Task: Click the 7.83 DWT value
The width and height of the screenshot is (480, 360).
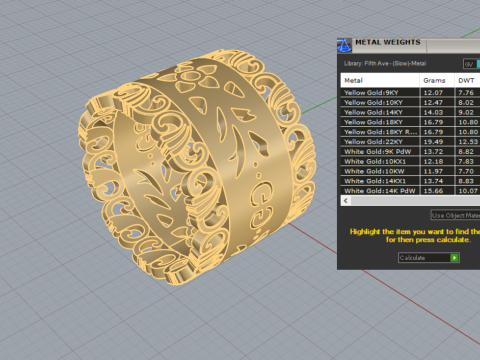Action: pos(466,161)
